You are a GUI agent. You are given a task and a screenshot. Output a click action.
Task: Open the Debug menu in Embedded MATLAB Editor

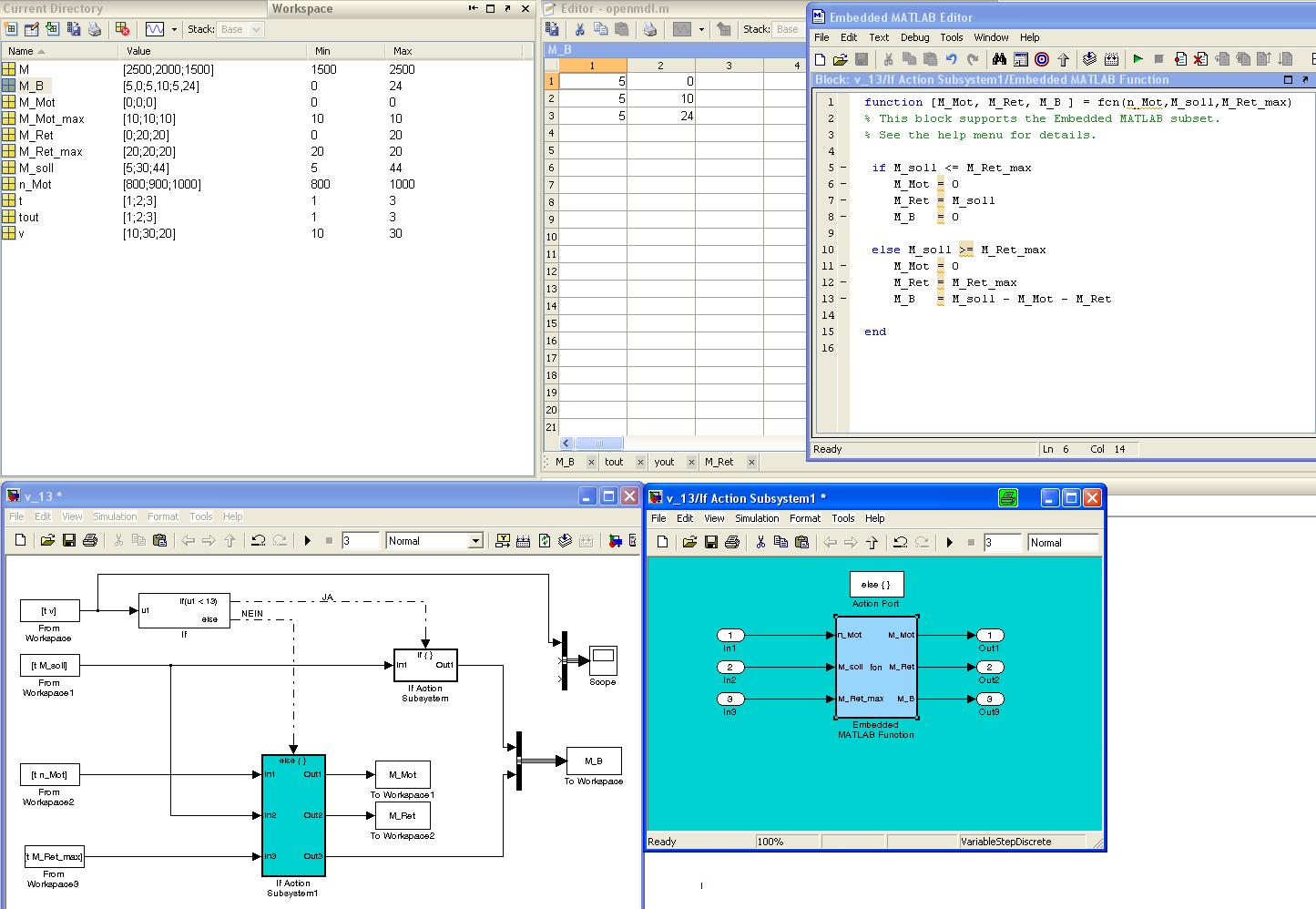click(914, 37)
